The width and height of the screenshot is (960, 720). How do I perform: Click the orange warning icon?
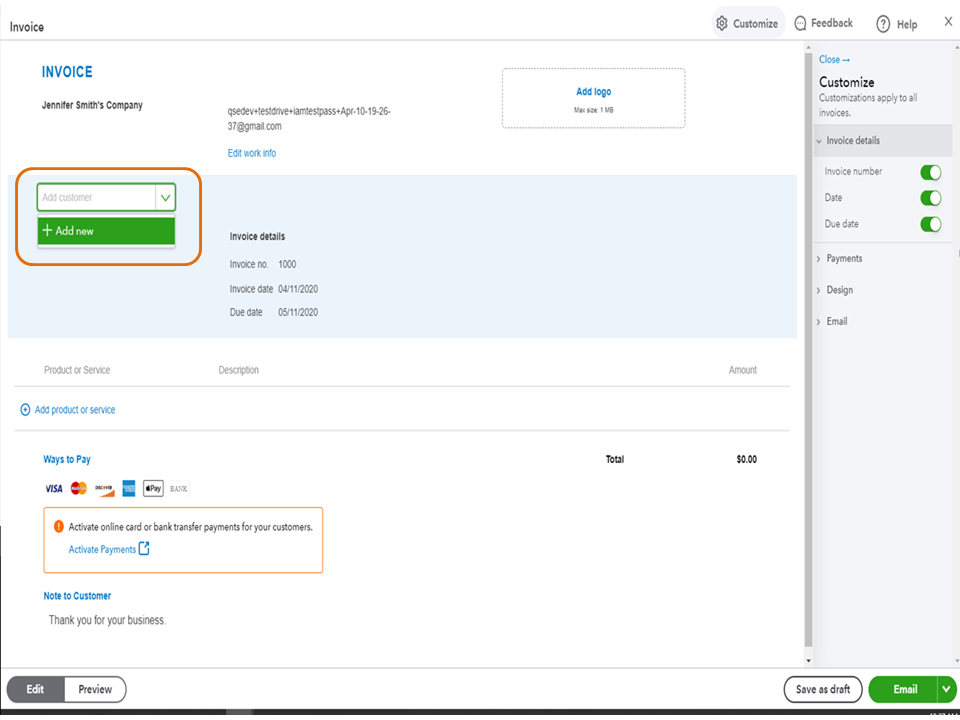point(59,526)
